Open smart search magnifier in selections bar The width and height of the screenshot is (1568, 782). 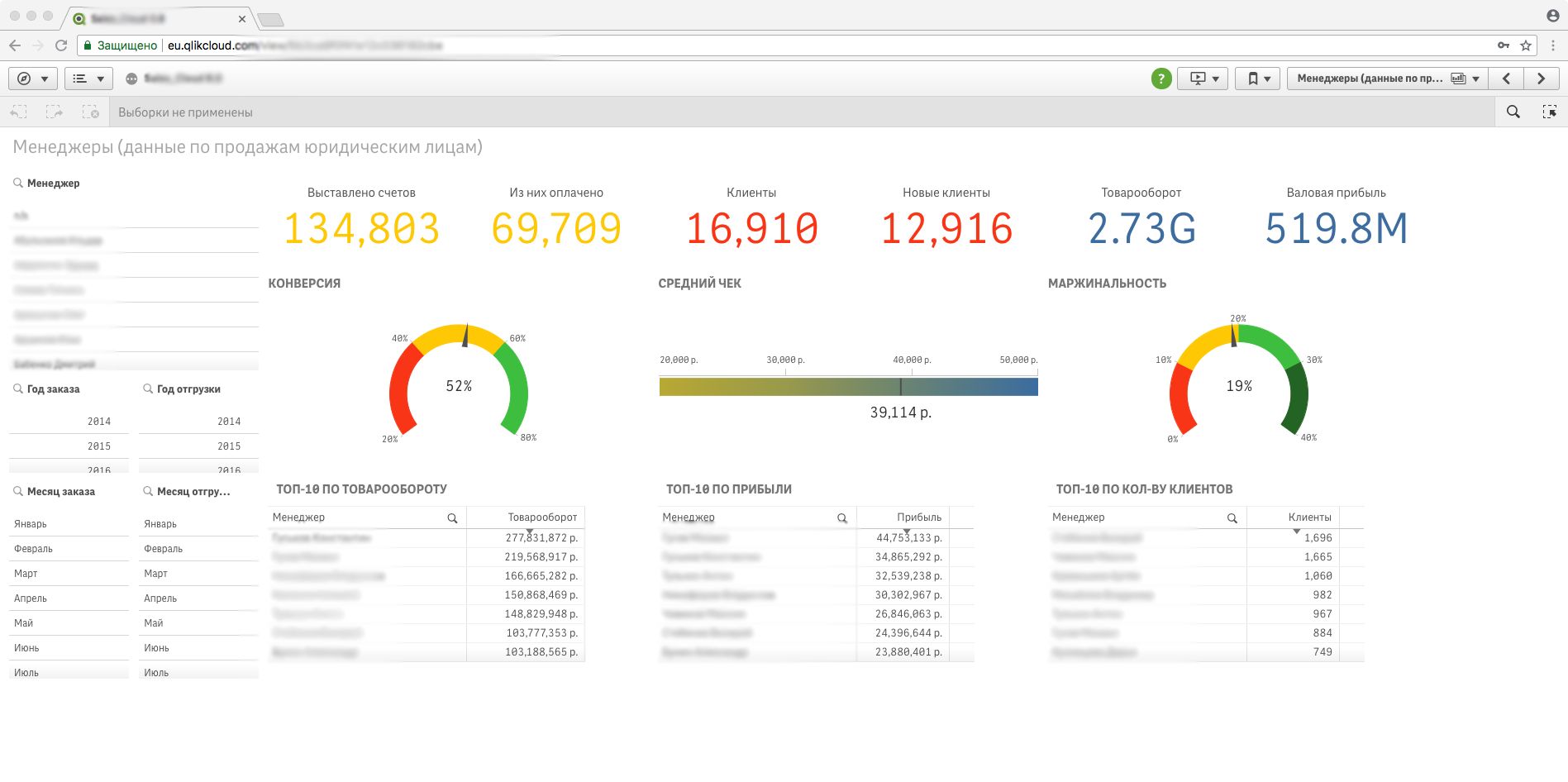pos(1513,112)
